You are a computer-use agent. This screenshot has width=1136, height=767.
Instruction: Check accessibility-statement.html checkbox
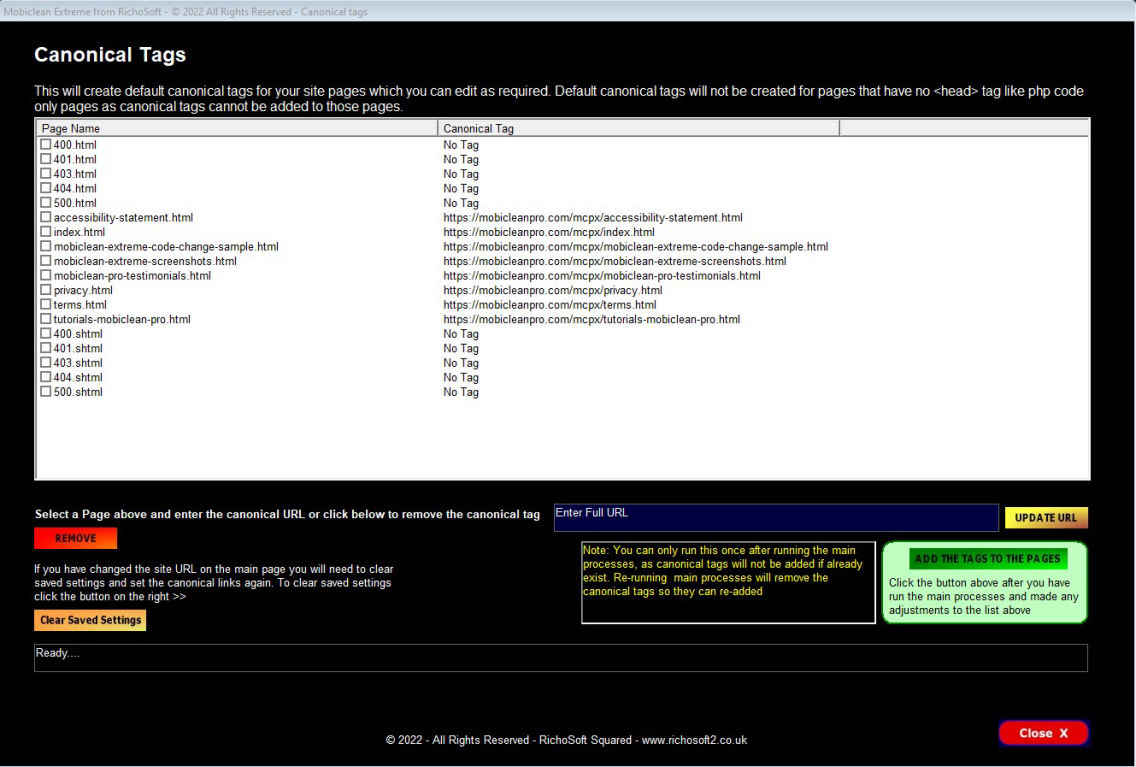tap(46, 217)
